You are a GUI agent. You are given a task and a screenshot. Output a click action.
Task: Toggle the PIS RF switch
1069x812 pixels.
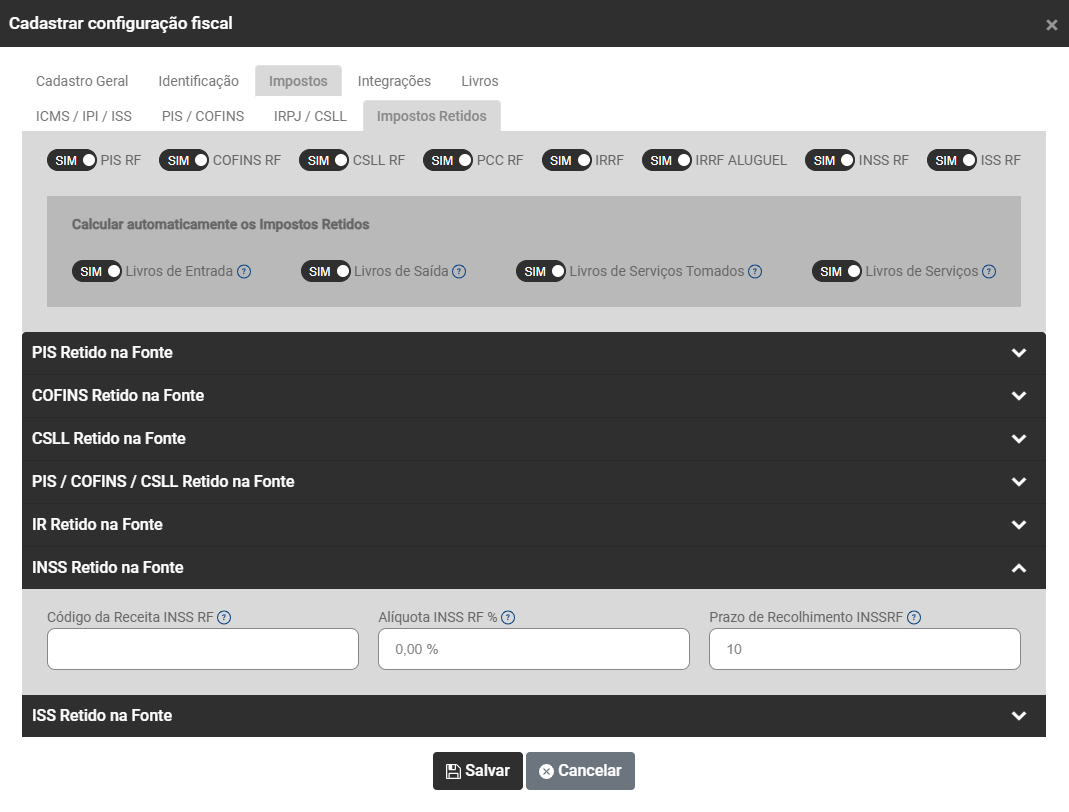(72, 160)
